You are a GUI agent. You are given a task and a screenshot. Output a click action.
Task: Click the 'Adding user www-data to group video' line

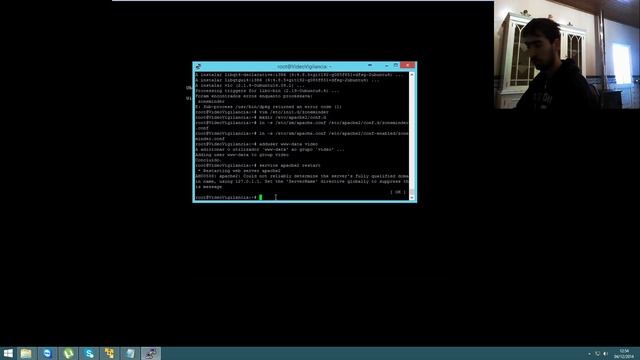[x=242, y=155]
